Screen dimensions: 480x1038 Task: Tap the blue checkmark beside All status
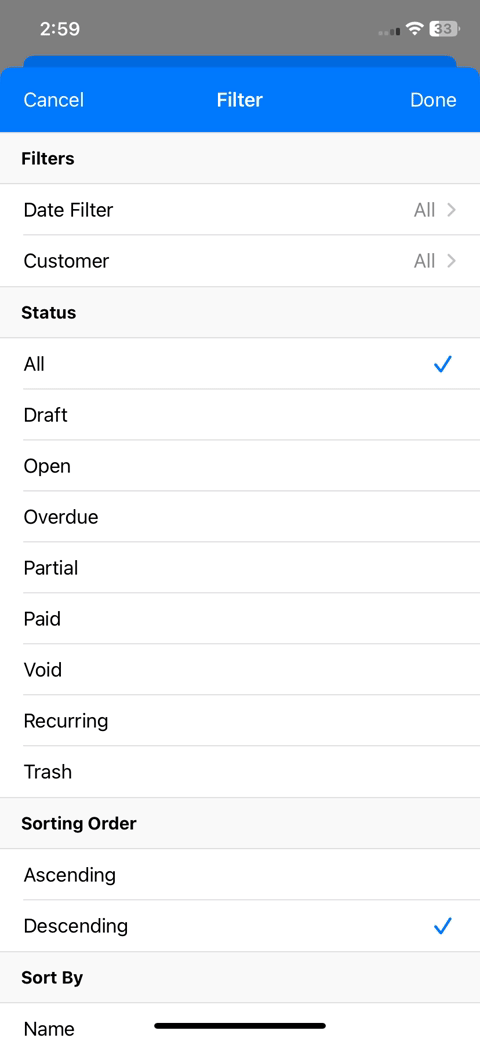[x=442, y=363]
